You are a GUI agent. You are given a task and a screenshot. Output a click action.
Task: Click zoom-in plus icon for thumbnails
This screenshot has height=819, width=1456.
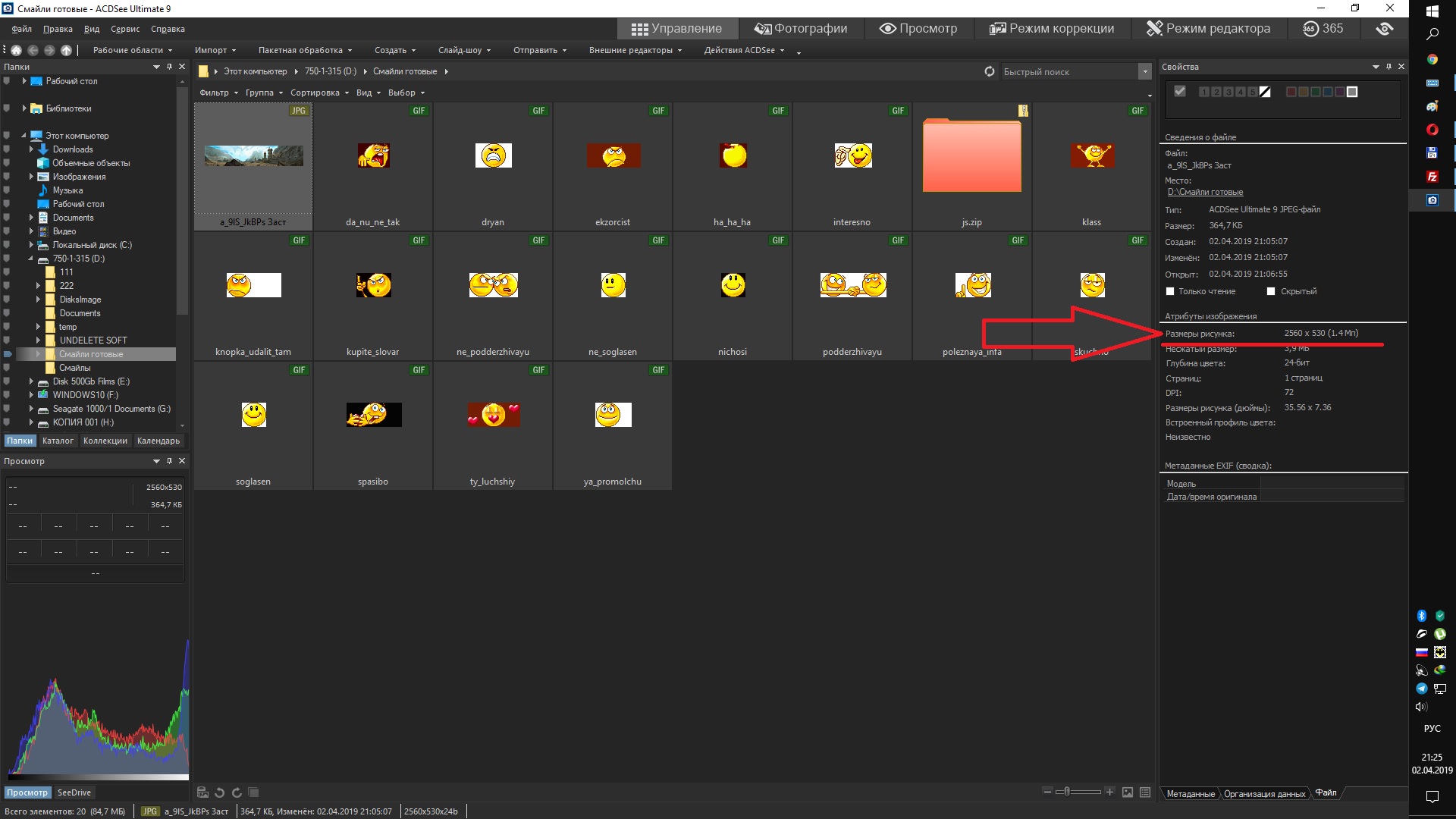coord(1109,792)
